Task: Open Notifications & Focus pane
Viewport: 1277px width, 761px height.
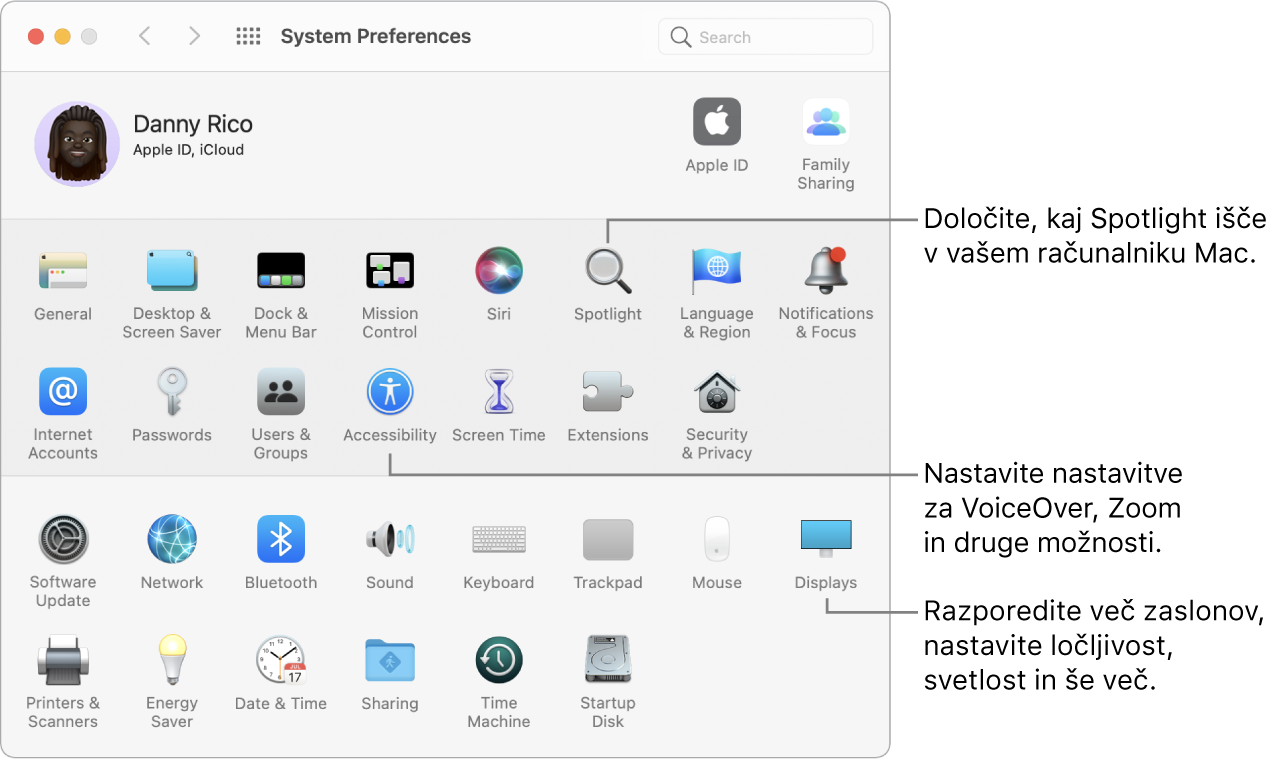Action: [x=826, y=271]
